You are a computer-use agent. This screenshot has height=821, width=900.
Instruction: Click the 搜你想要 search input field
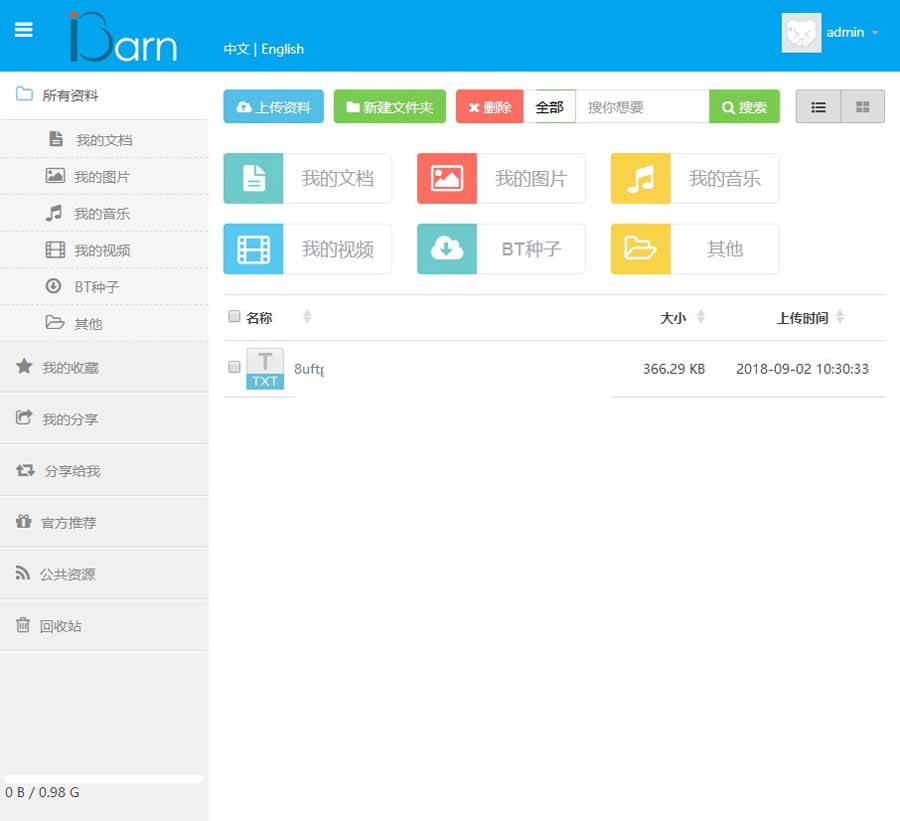click(x=642, y=107)
